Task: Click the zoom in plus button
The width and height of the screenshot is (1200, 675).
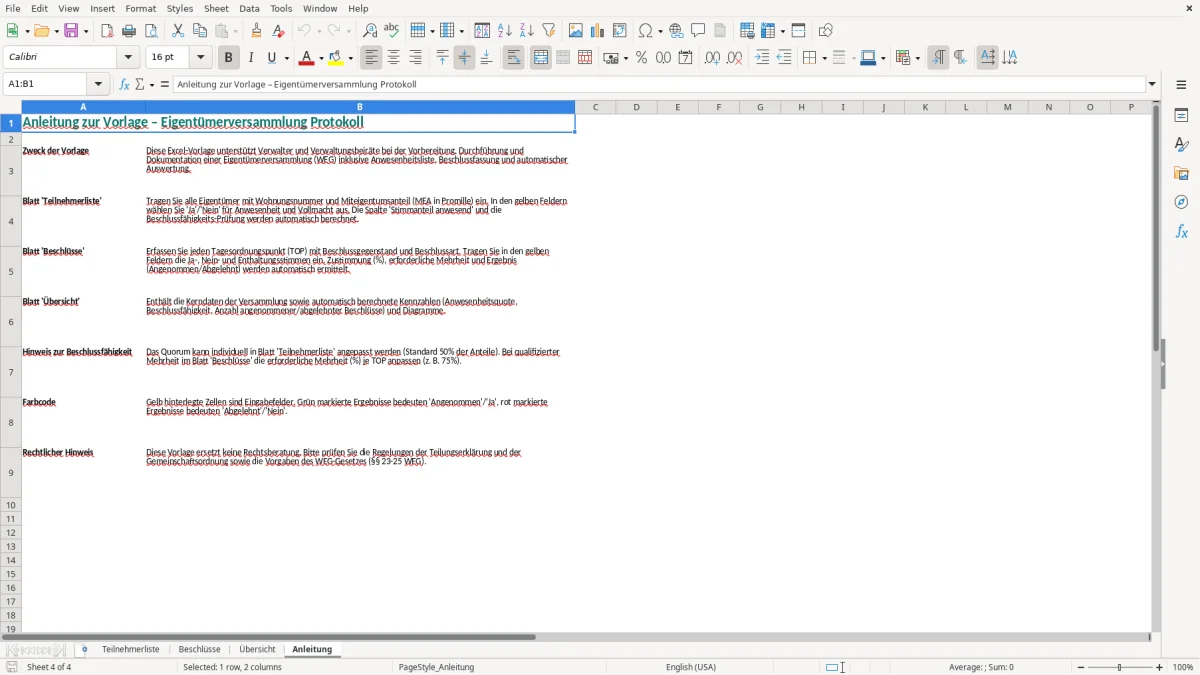Action: pyautogui.click(x=1160, y=667)
